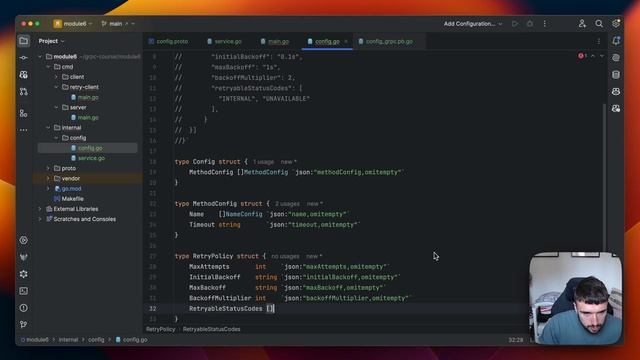640x360 pixels.
Task: Expand the proto folder
Action: (49, 168)
